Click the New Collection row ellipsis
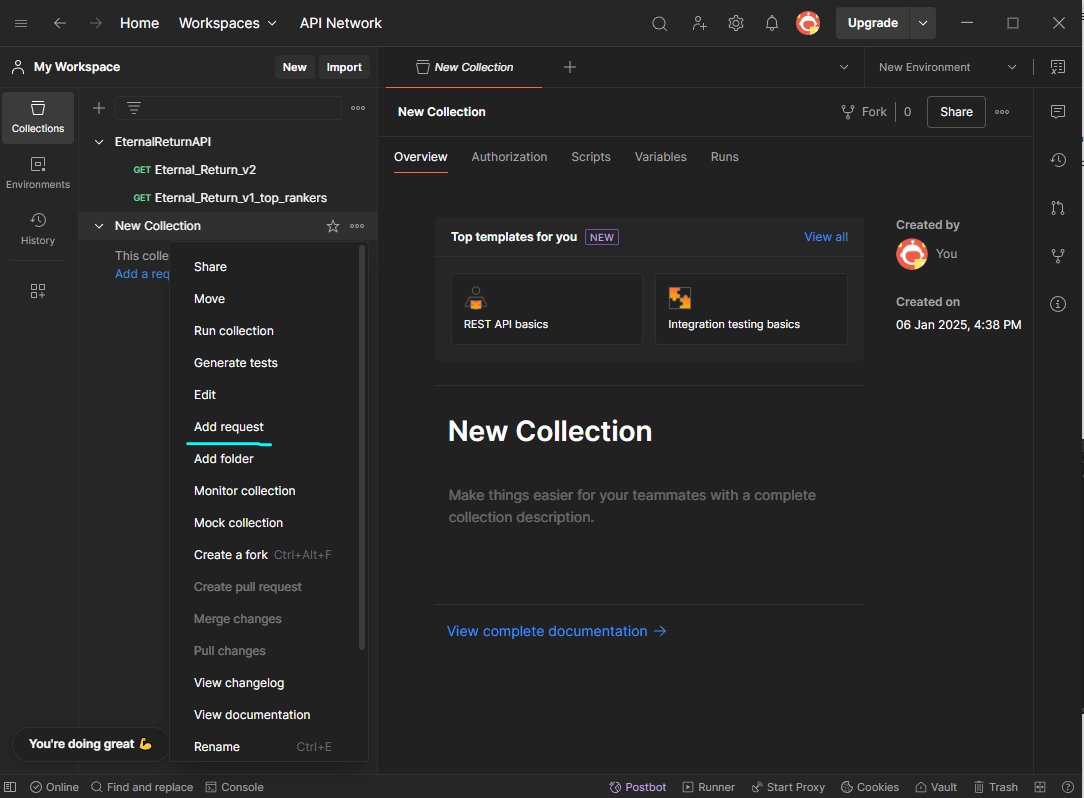 (357, 226)
